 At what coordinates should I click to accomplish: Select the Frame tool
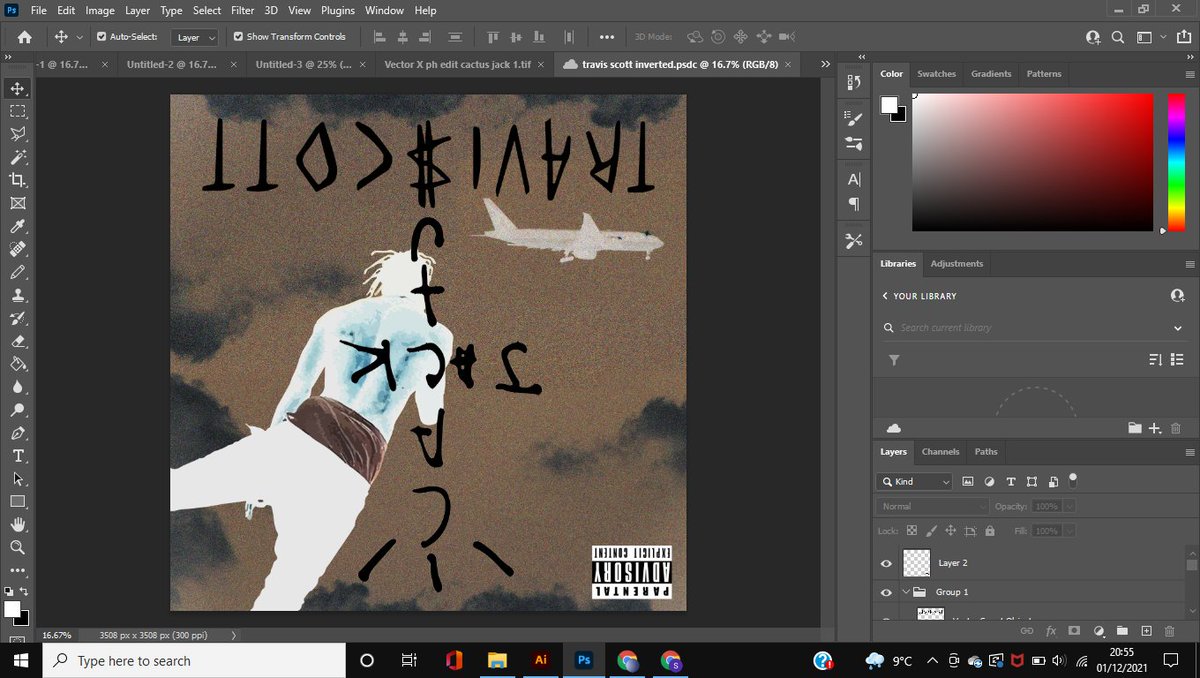pyautogui.click(x=17, y=203)
